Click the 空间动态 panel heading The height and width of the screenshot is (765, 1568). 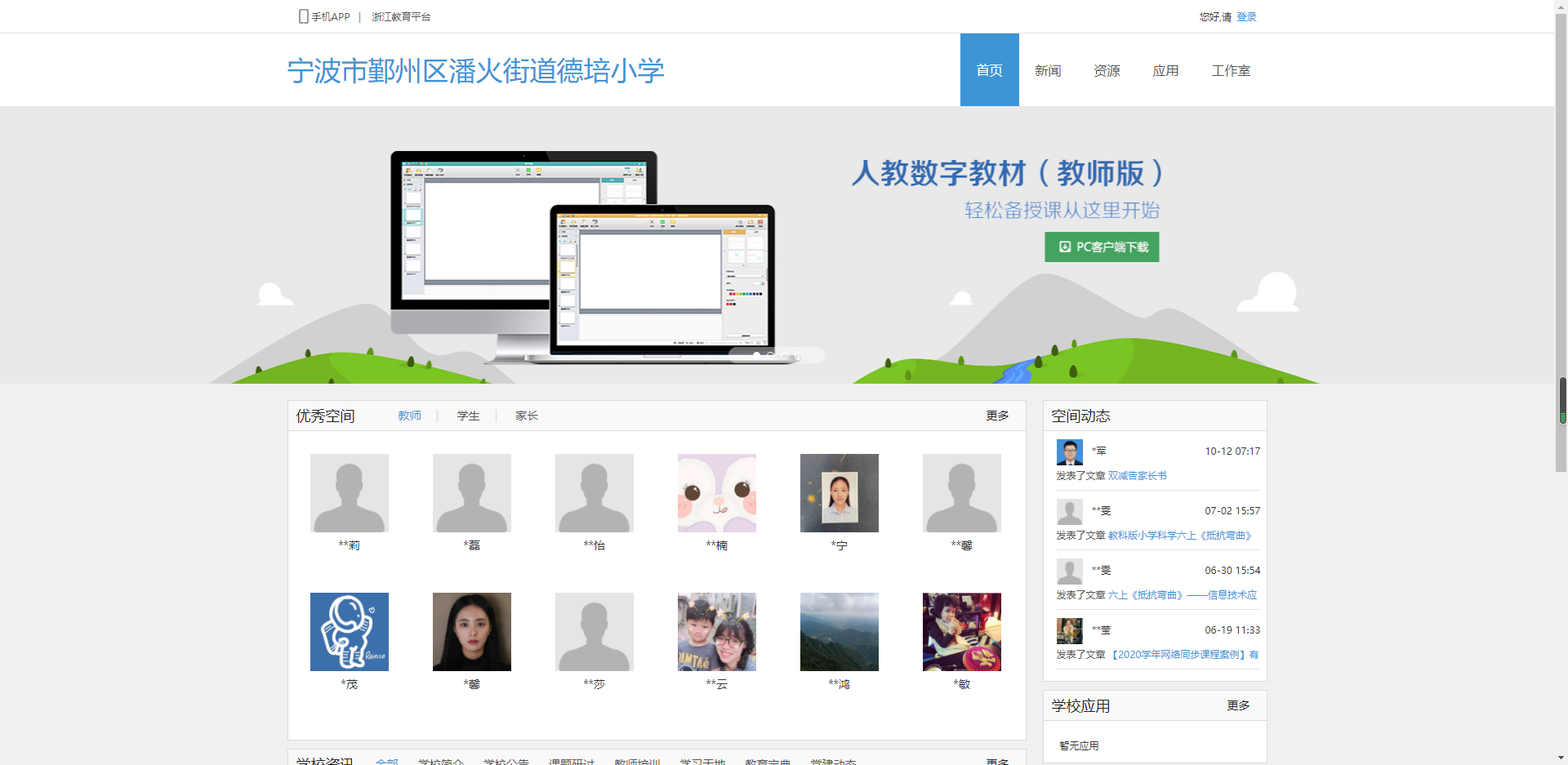[x=1080, y=416]
